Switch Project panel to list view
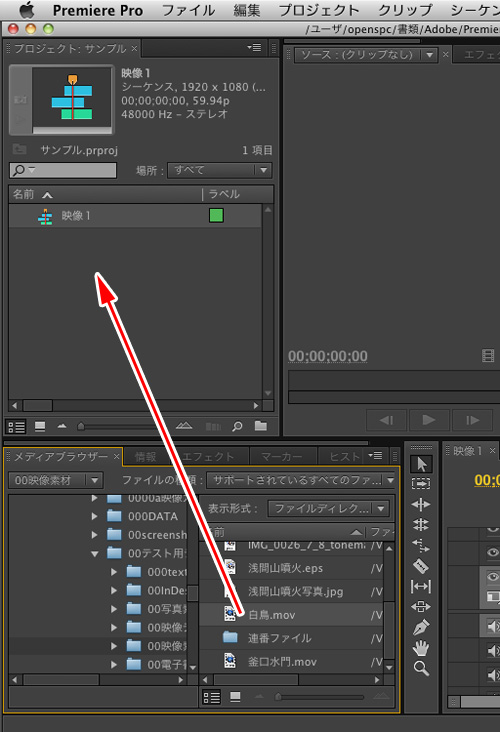 point(16,427)
